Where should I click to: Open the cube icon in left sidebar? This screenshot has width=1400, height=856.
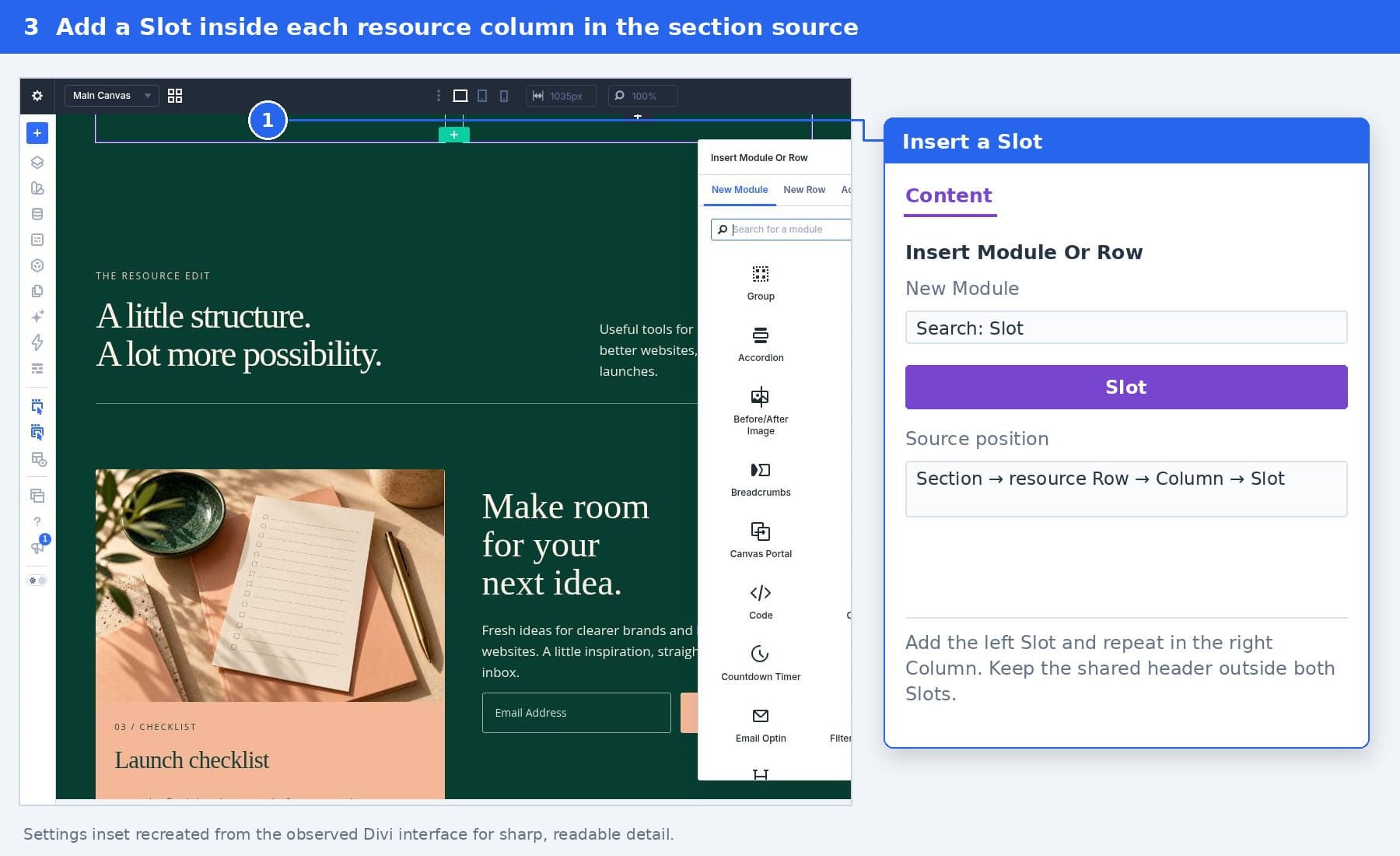pos(37,265)
